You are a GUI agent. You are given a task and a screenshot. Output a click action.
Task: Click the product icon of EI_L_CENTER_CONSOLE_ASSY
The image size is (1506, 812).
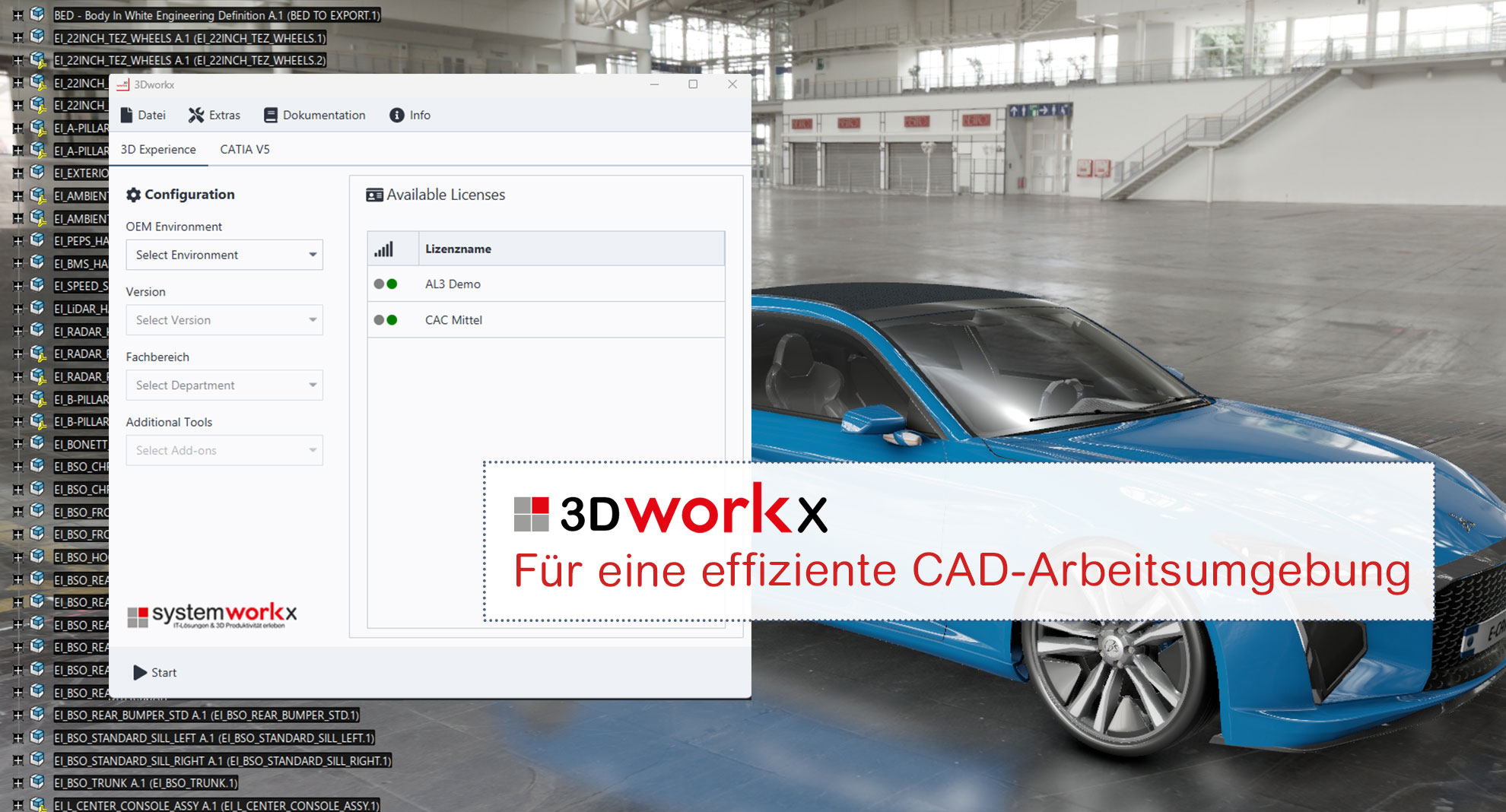point(37,804)
